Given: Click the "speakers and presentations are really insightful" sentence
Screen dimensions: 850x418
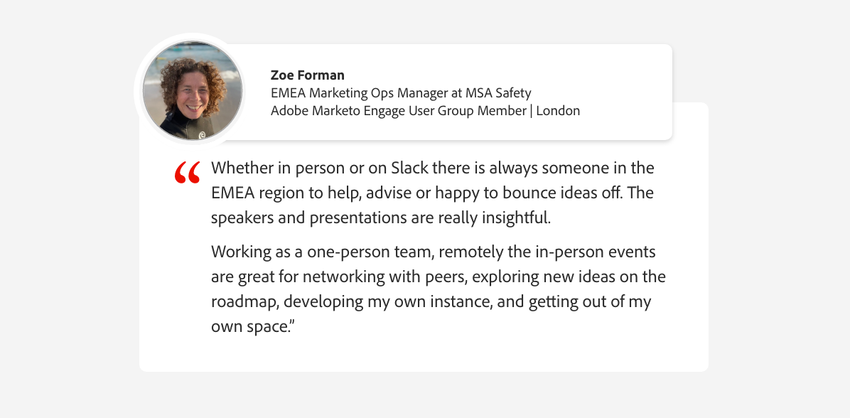Looking at the screenshot, I should pos(380,218).
